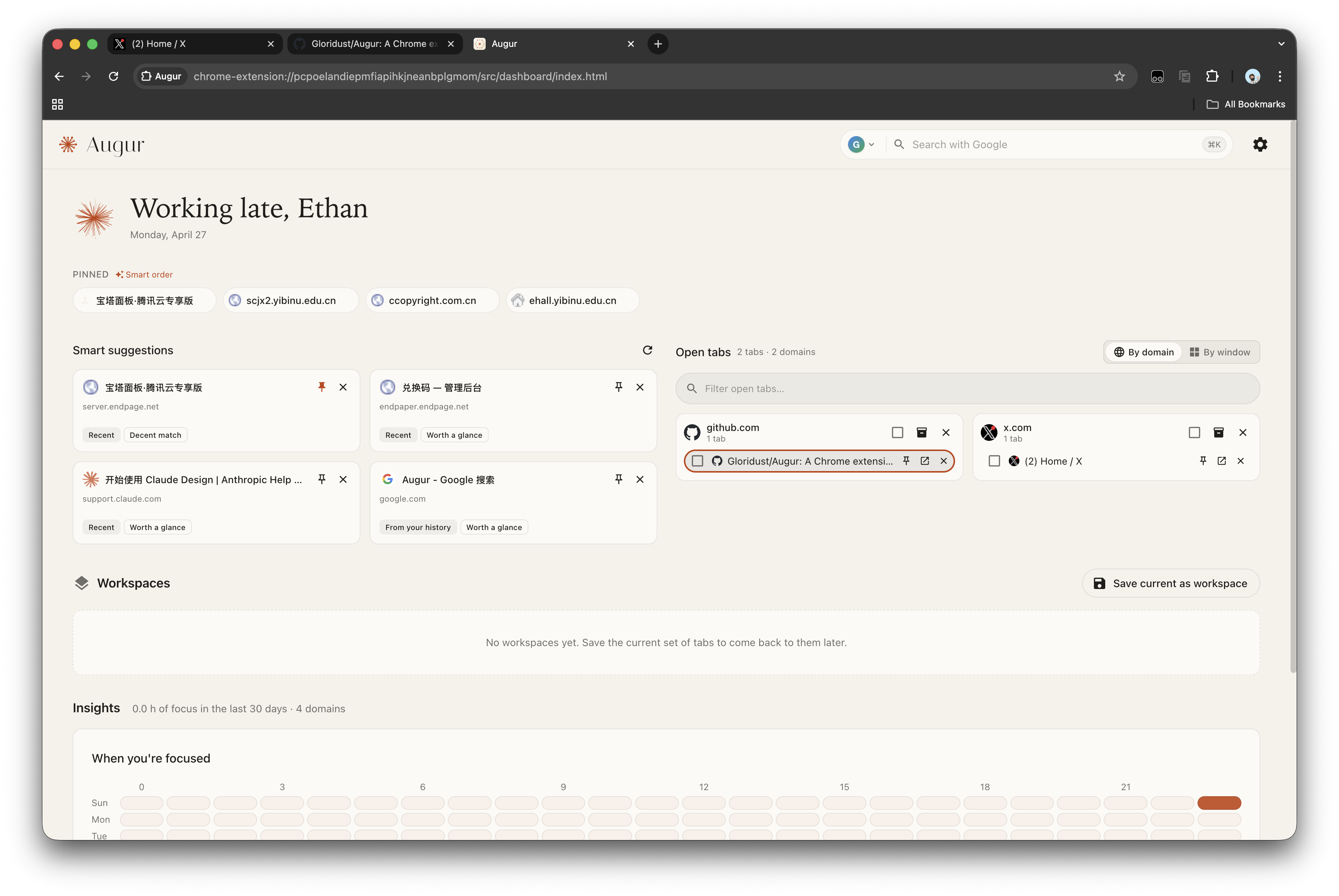
Task: Reload the page in Chrome toolbar
Action: point(113,76)
